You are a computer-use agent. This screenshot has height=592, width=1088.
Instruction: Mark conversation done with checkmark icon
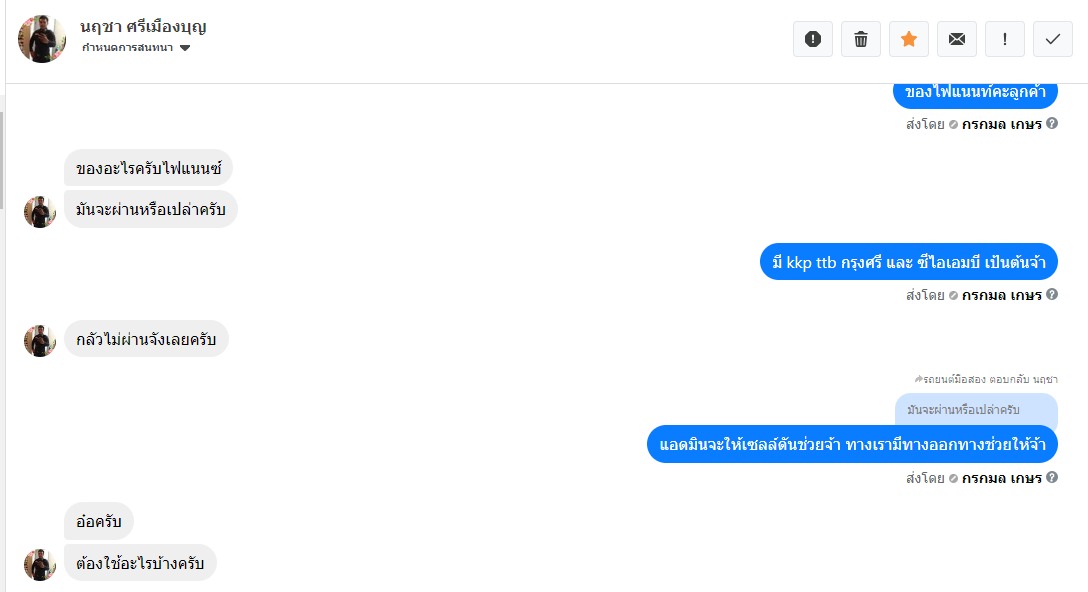click(x=1053, y=39)
